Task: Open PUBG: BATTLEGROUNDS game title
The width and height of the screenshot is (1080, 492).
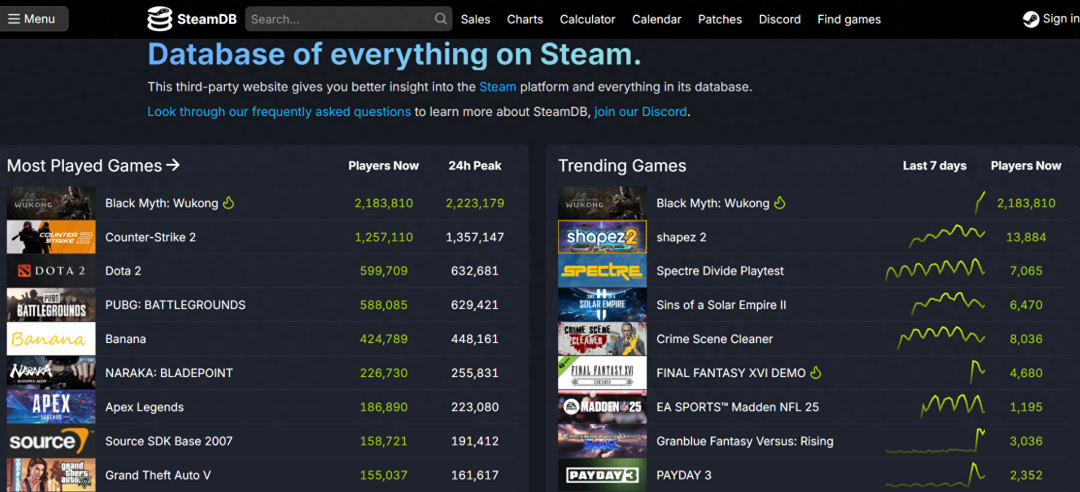Action: (175, 305)
